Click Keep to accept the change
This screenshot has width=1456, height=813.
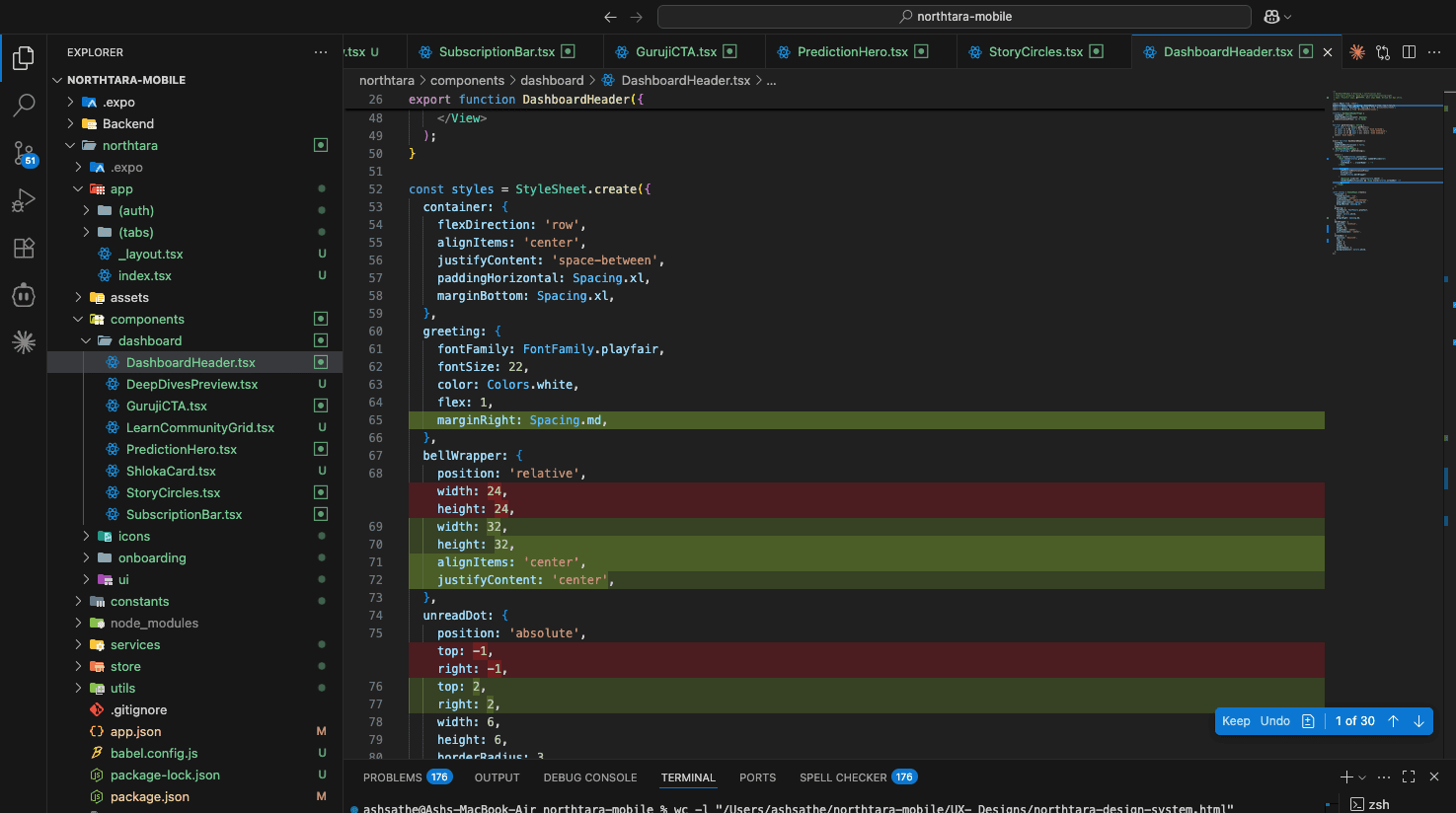pos(1236,721)
